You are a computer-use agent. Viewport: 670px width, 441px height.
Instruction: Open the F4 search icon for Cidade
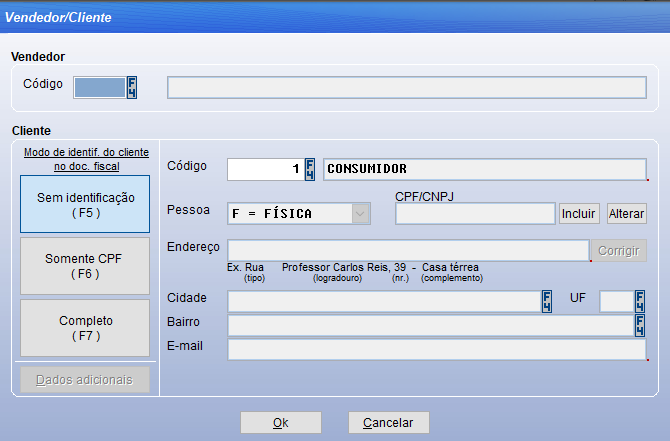547,301
